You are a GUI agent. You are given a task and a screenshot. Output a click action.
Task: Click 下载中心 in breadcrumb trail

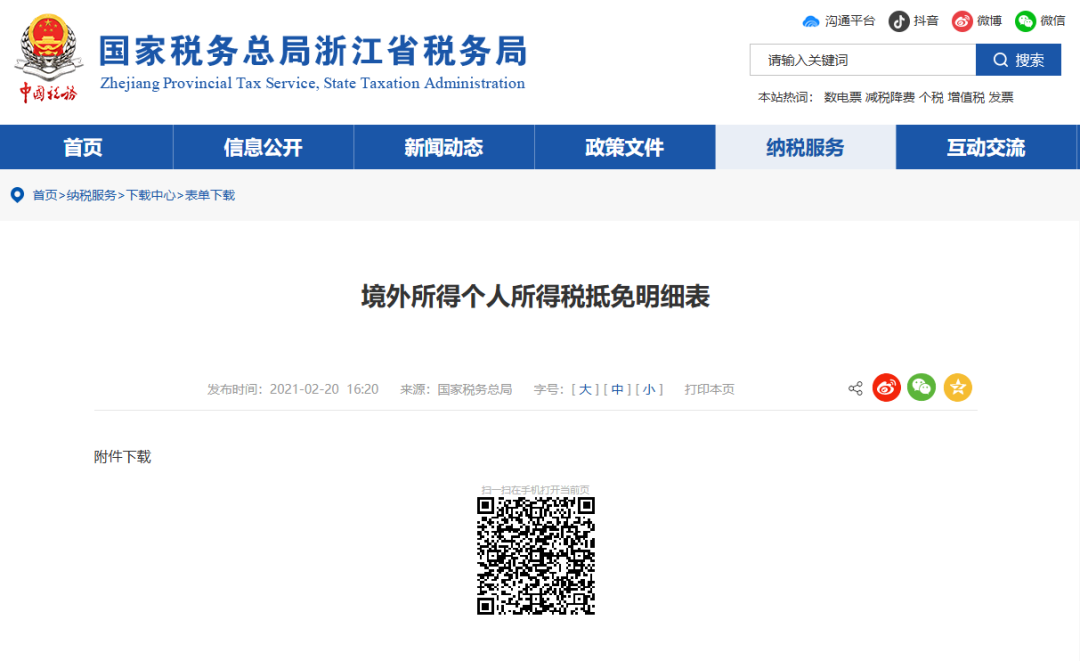(x=151, y=196)
